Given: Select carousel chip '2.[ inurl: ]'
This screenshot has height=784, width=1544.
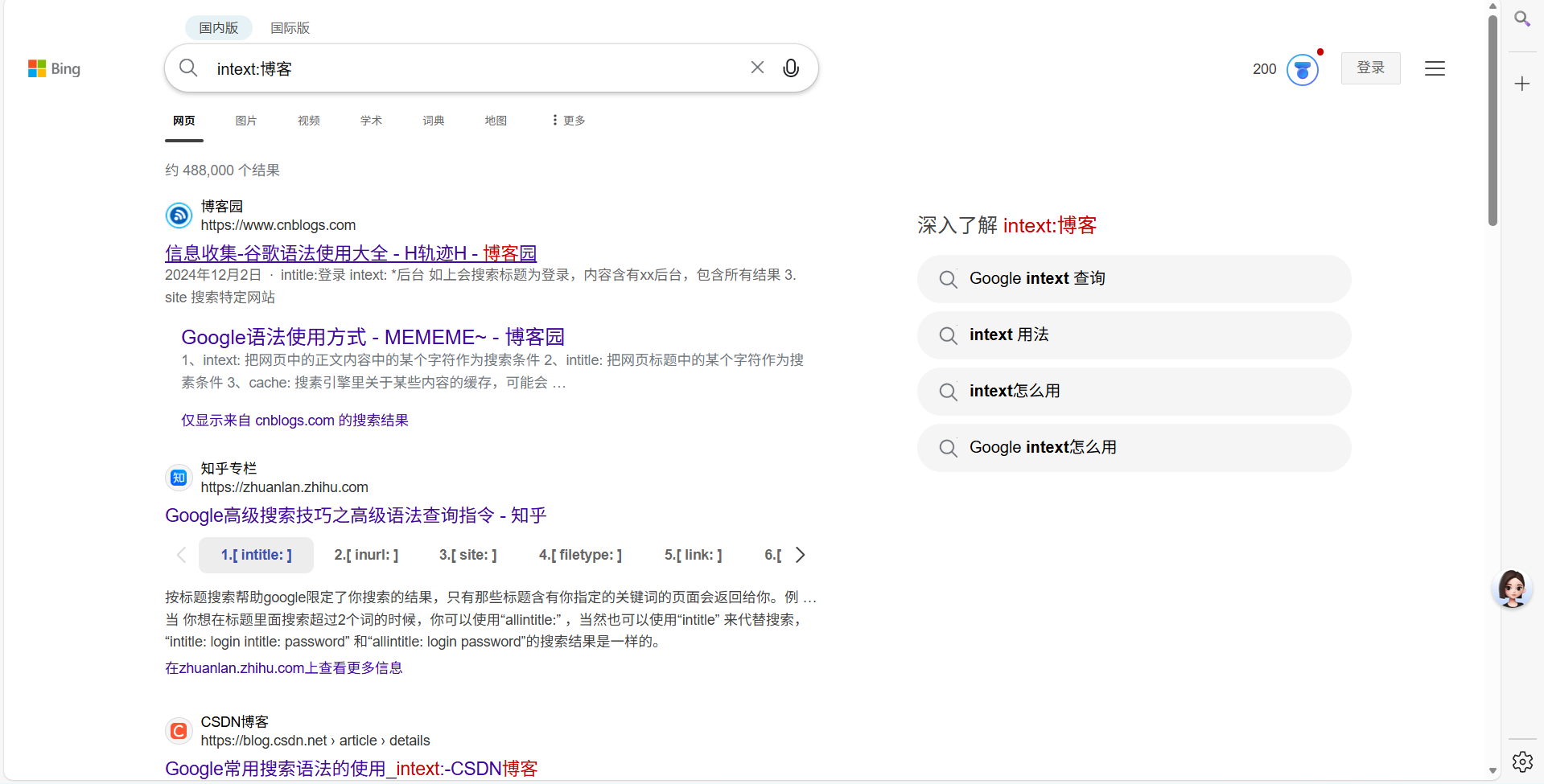Looking at the screenshot, I should pyautogui.click(x=366, y=555).
